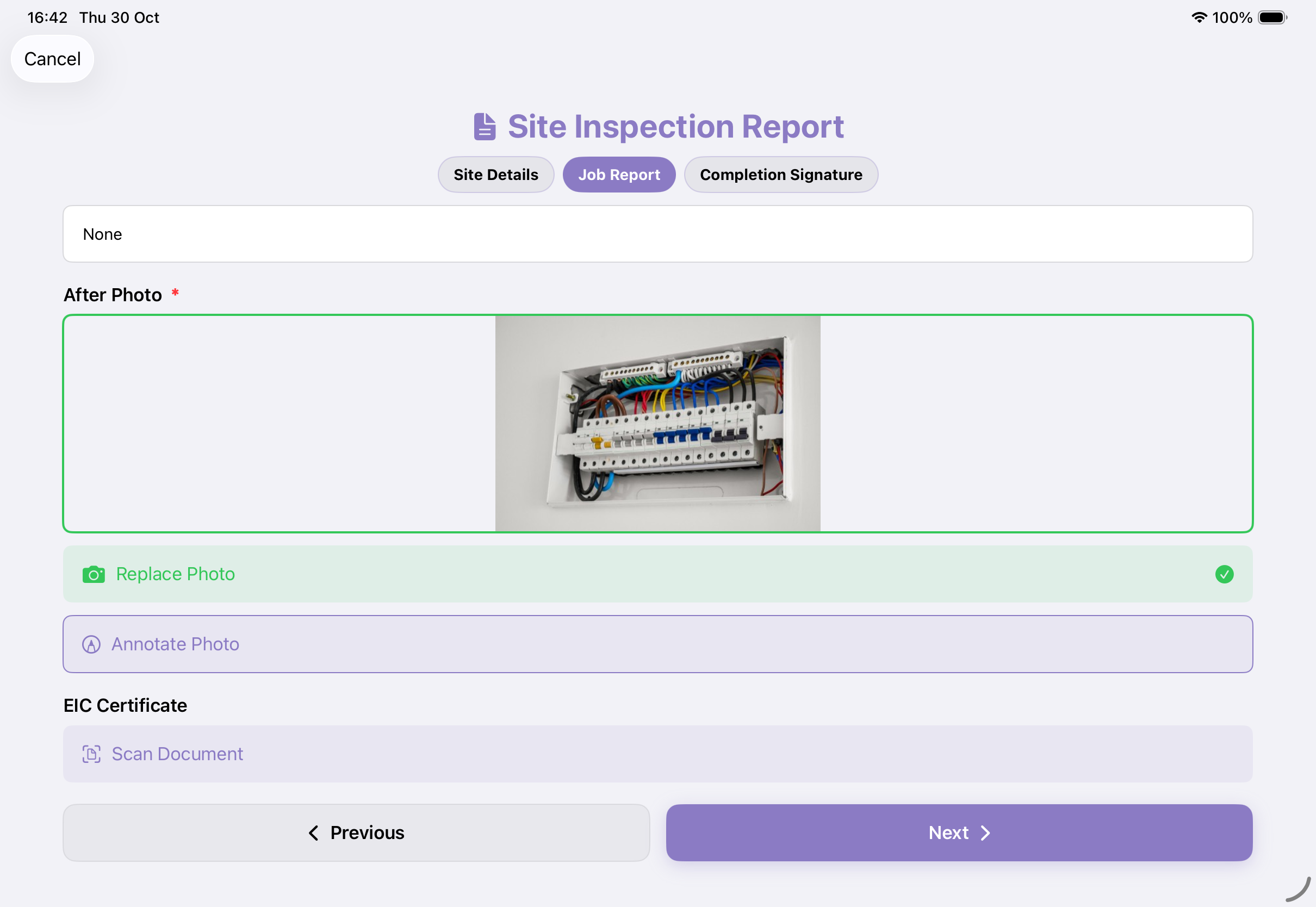Tap the Previous navigation control
Viewport: 1316px width, 907px height.
(356, 833)
